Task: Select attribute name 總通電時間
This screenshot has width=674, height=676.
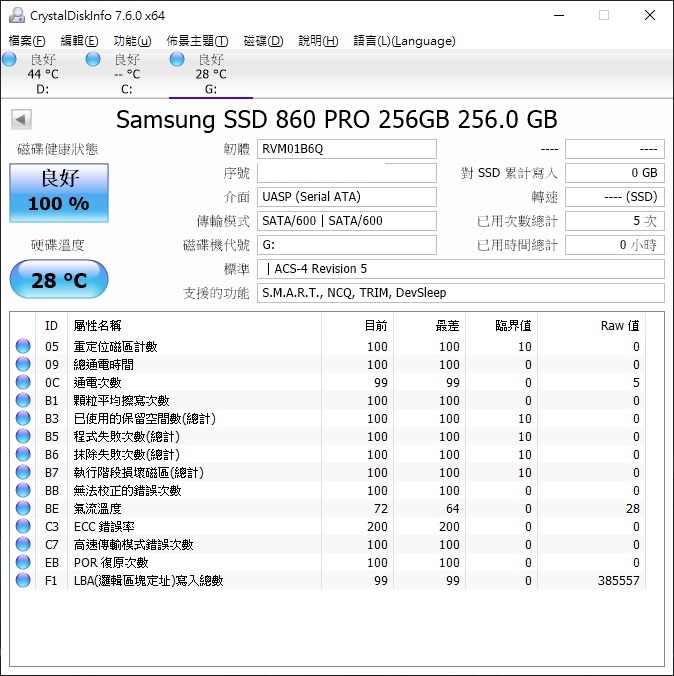Action: click(103, 365)
